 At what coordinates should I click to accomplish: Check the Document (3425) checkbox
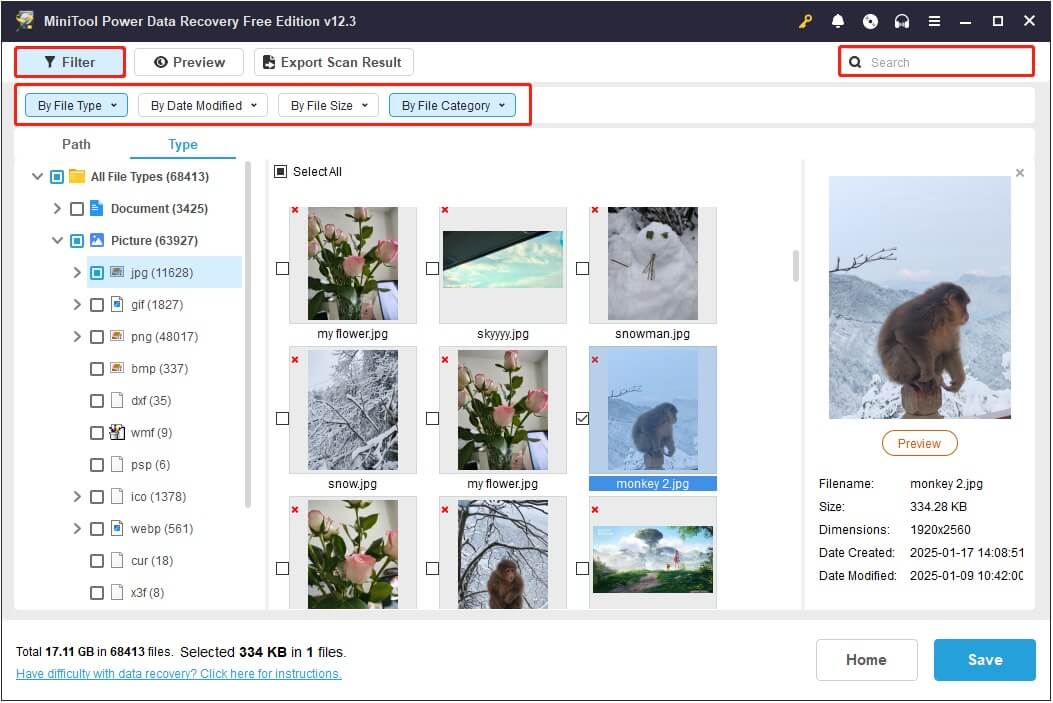pos(77,209)
